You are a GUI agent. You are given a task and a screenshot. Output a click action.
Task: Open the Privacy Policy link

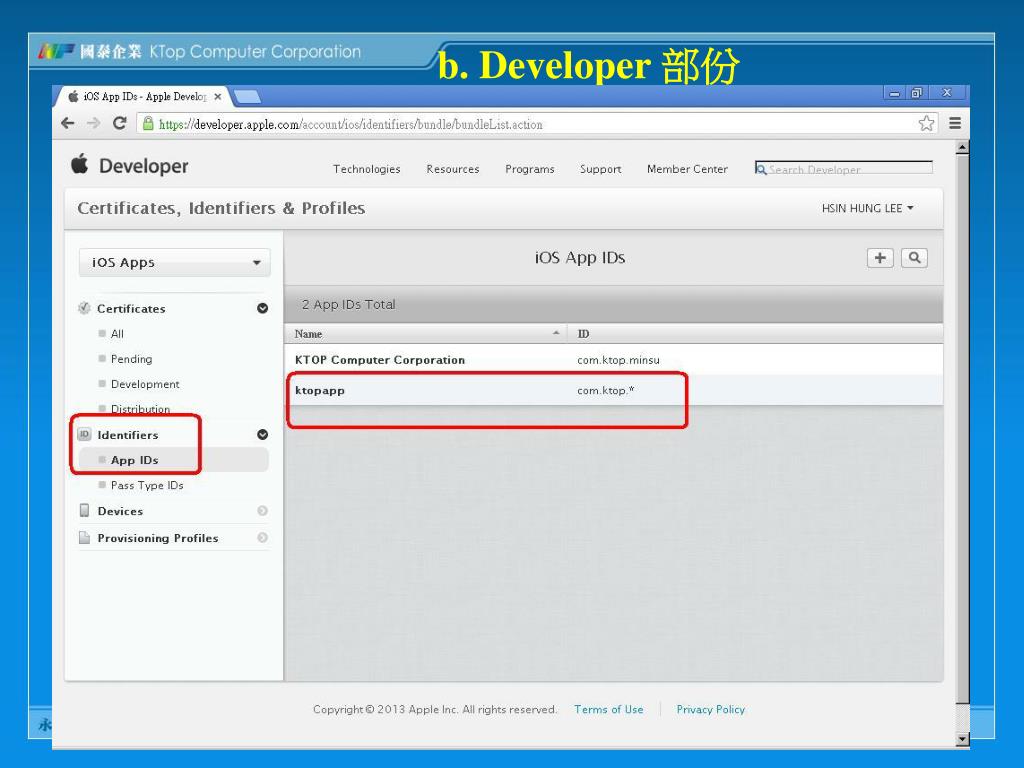(711, 709)
